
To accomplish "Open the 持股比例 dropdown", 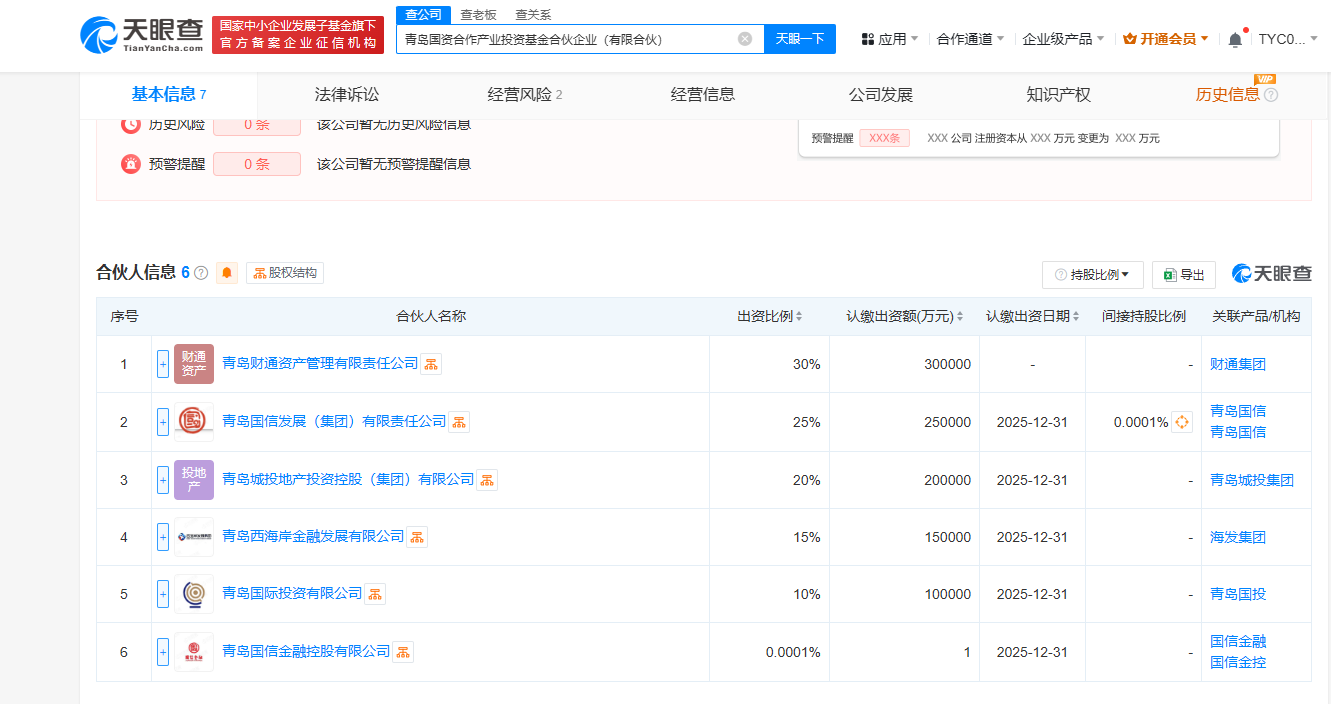I will (x=1092, y=274).
